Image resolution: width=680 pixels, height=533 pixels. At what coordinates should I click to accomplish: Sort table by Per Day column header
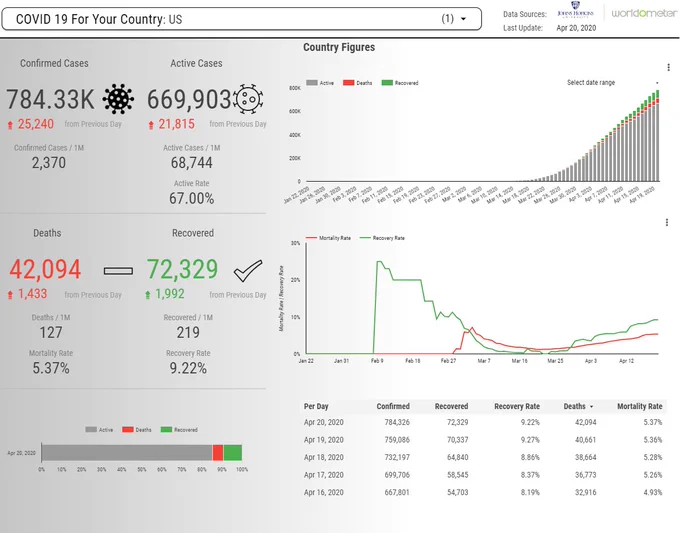(316, 406)
